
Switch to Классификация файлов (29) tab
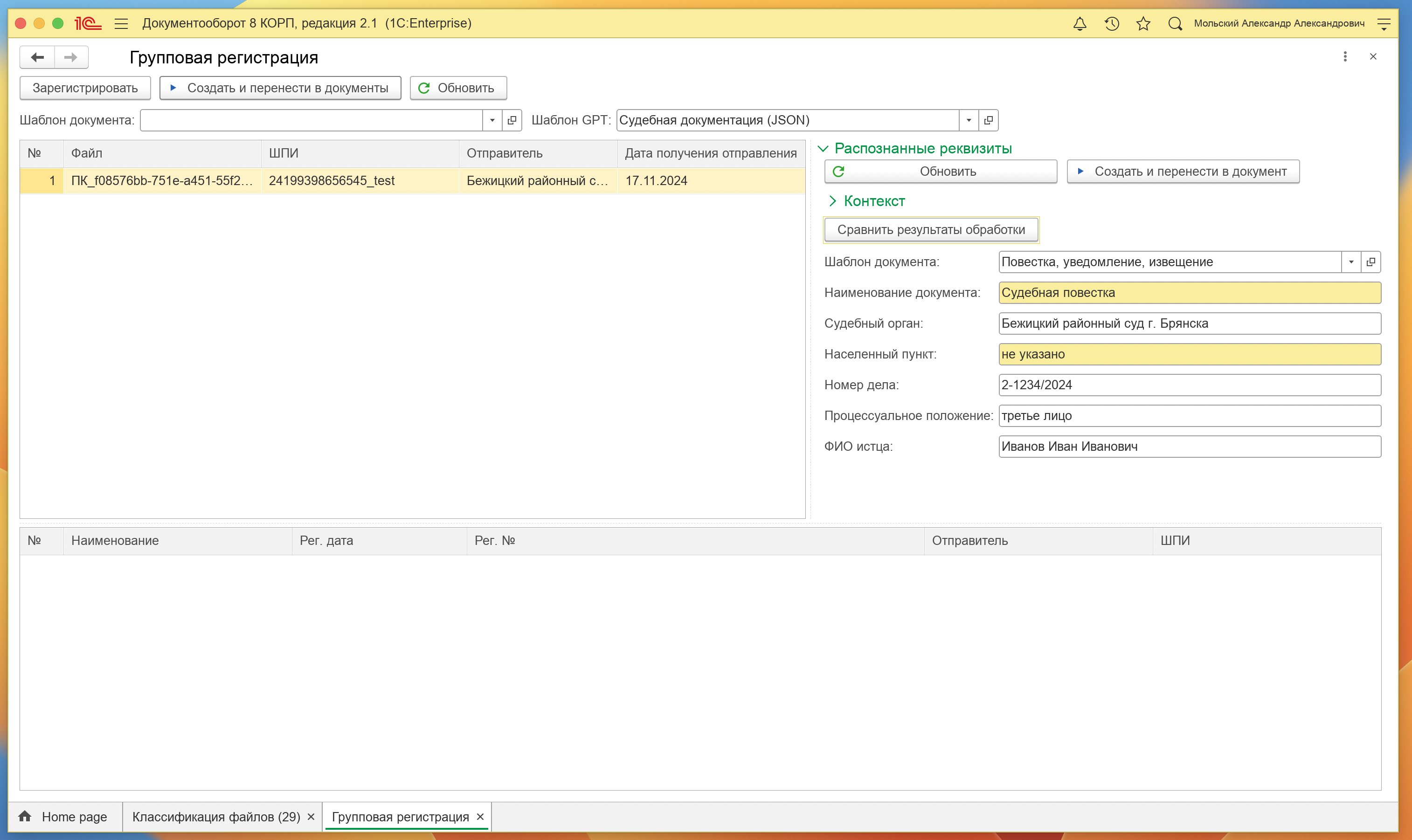tap(216, 816)
